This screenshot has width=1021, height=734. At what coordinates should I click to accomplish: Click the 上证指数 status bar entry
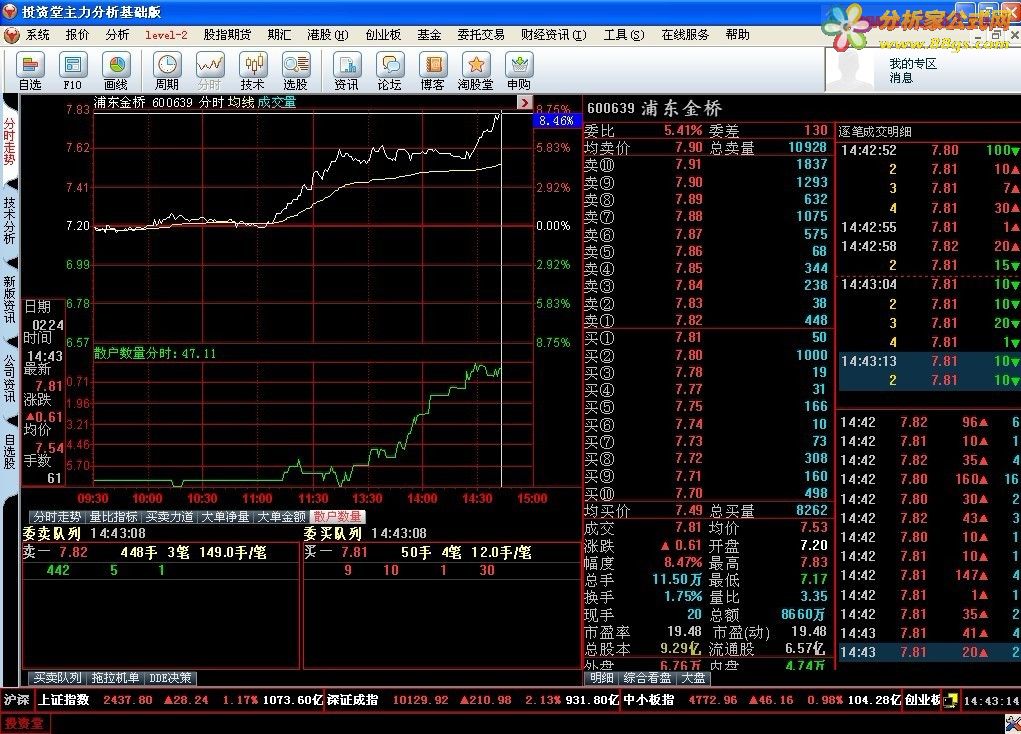[180, 700]
